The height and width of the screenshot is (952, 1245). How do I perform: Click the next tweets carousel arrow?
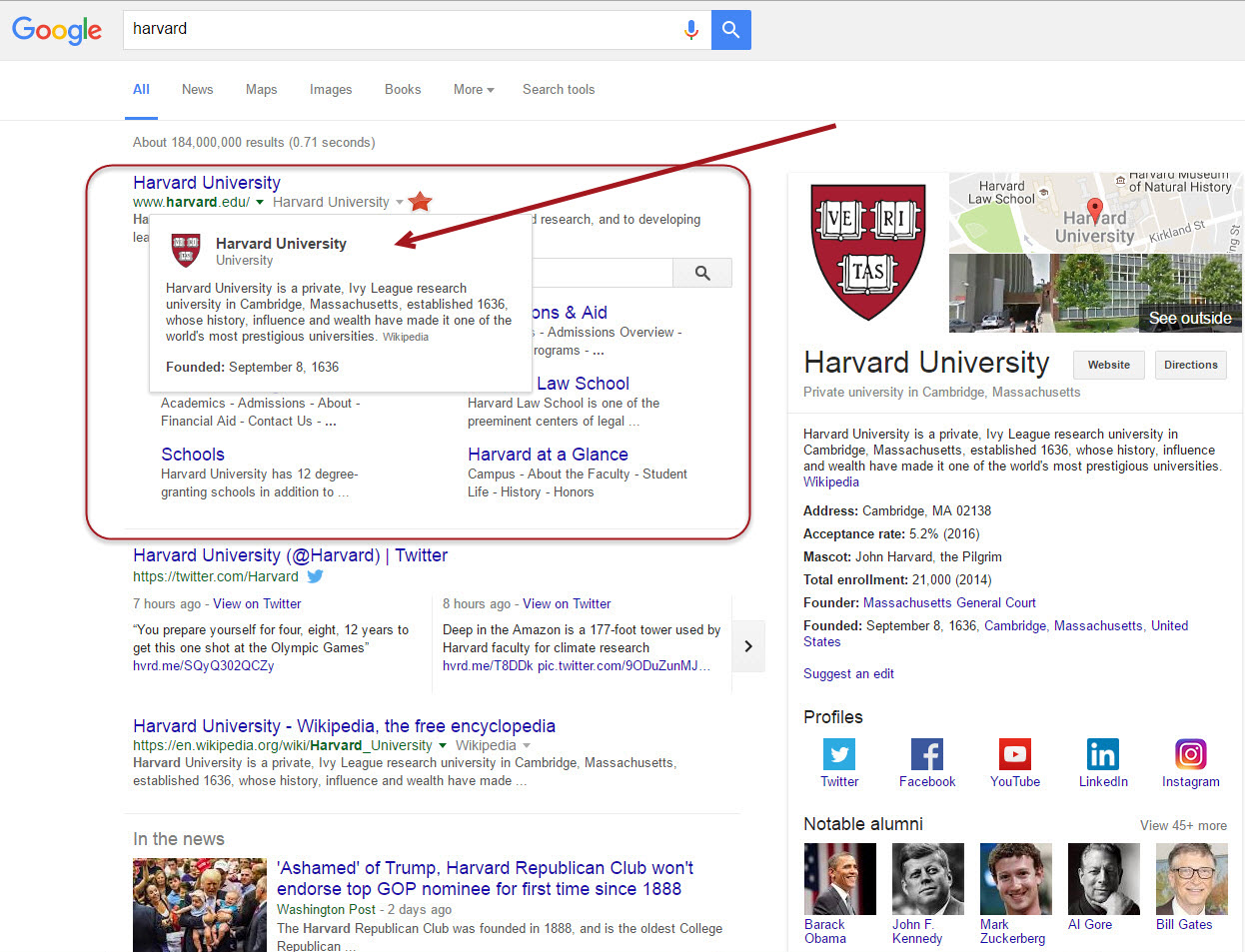[748, 646]
